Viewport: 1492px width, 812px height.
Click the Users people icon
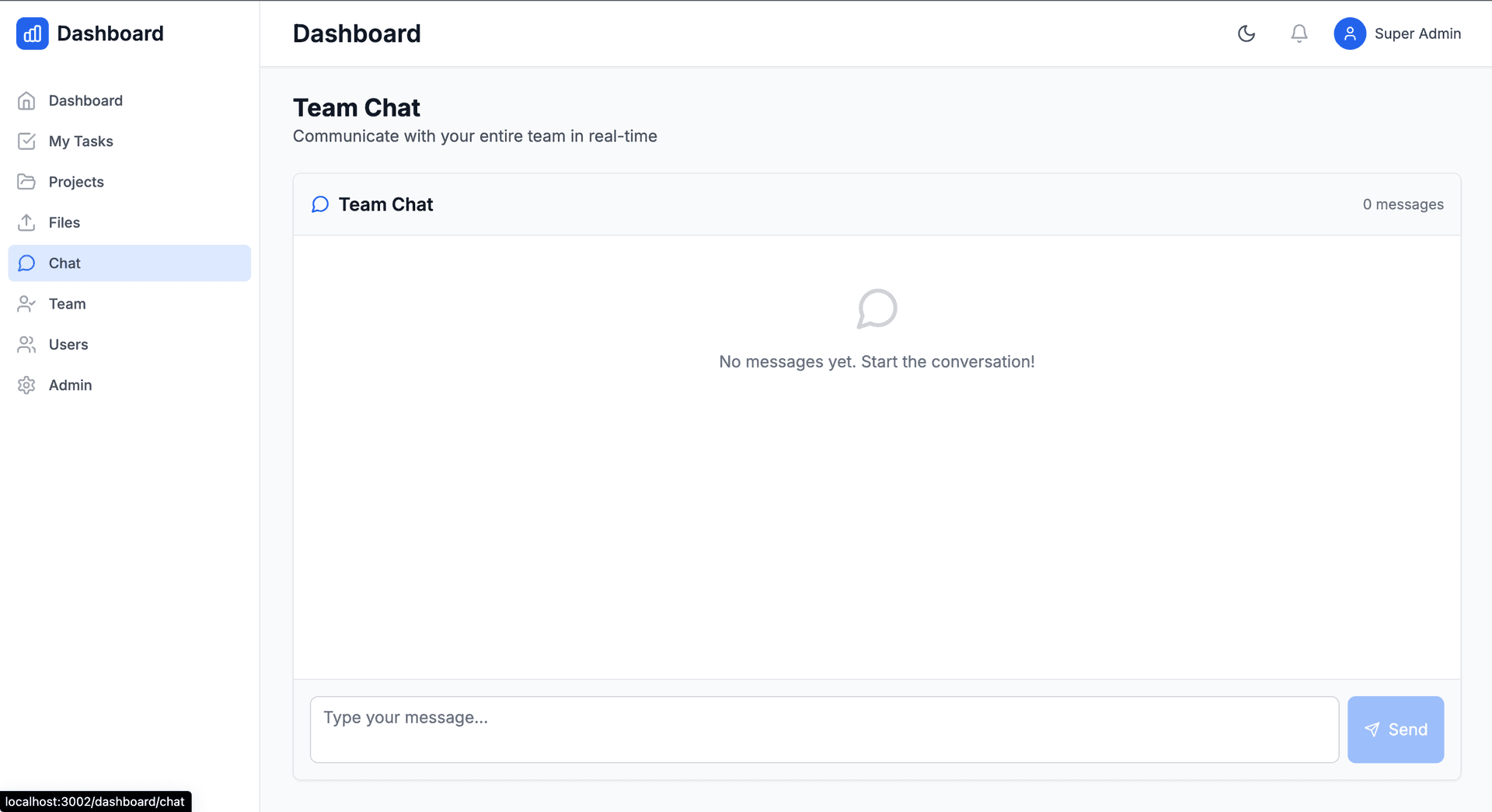click(x=27, y=344)
